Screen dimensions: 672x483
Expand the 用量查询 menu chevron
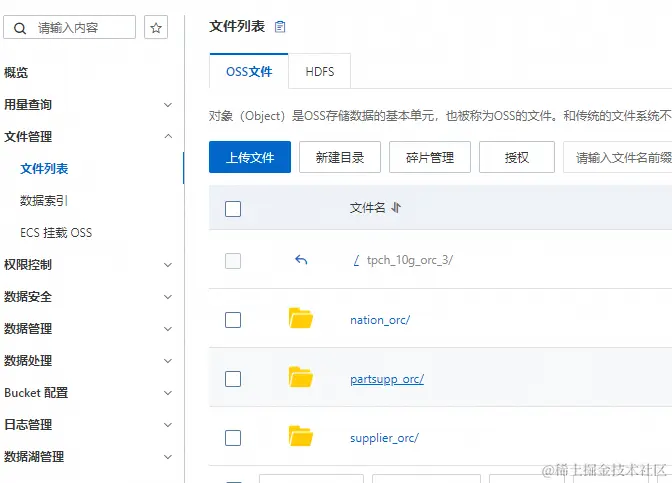tap(168, 105)
